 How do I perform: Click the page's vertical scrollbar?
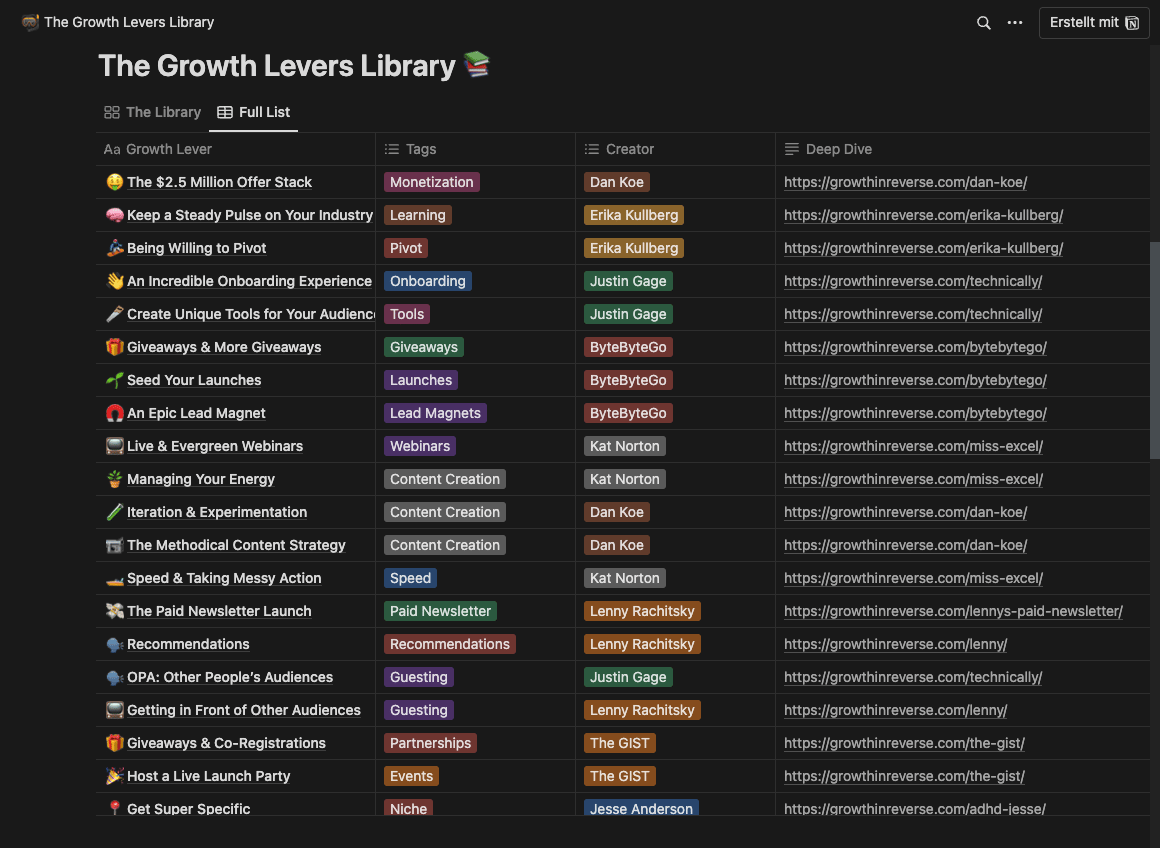pyautogui.click(x=1155, y=351)
